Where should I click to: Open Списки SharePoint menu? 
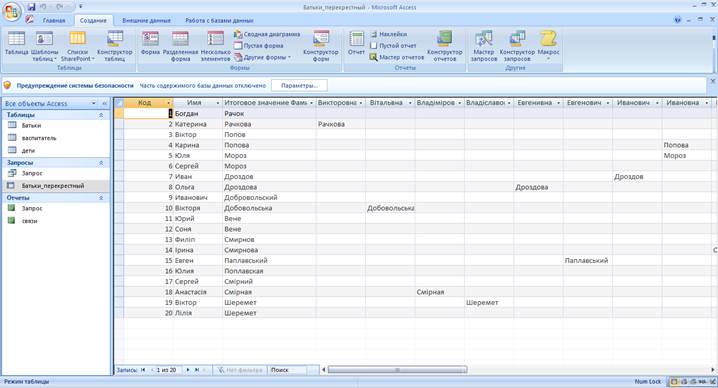pos(77,46)
